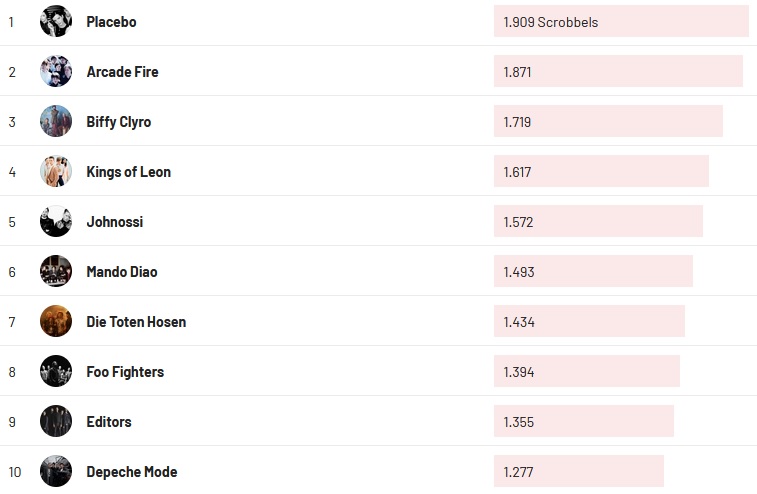Screen dimensions: 757x494
Task: Click Depeche Mode's 1.277 scrobble bar
Action: point(579,471)
